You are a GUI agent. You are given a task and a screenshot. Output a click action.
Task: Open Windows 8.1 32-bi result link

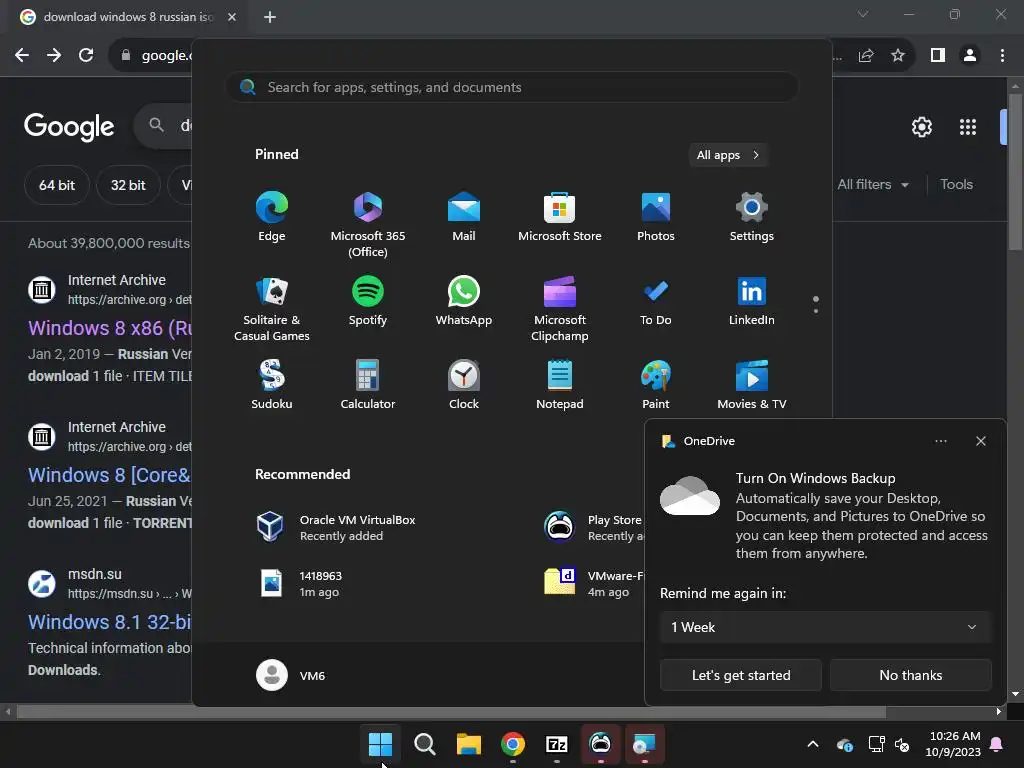click(109, 622)
